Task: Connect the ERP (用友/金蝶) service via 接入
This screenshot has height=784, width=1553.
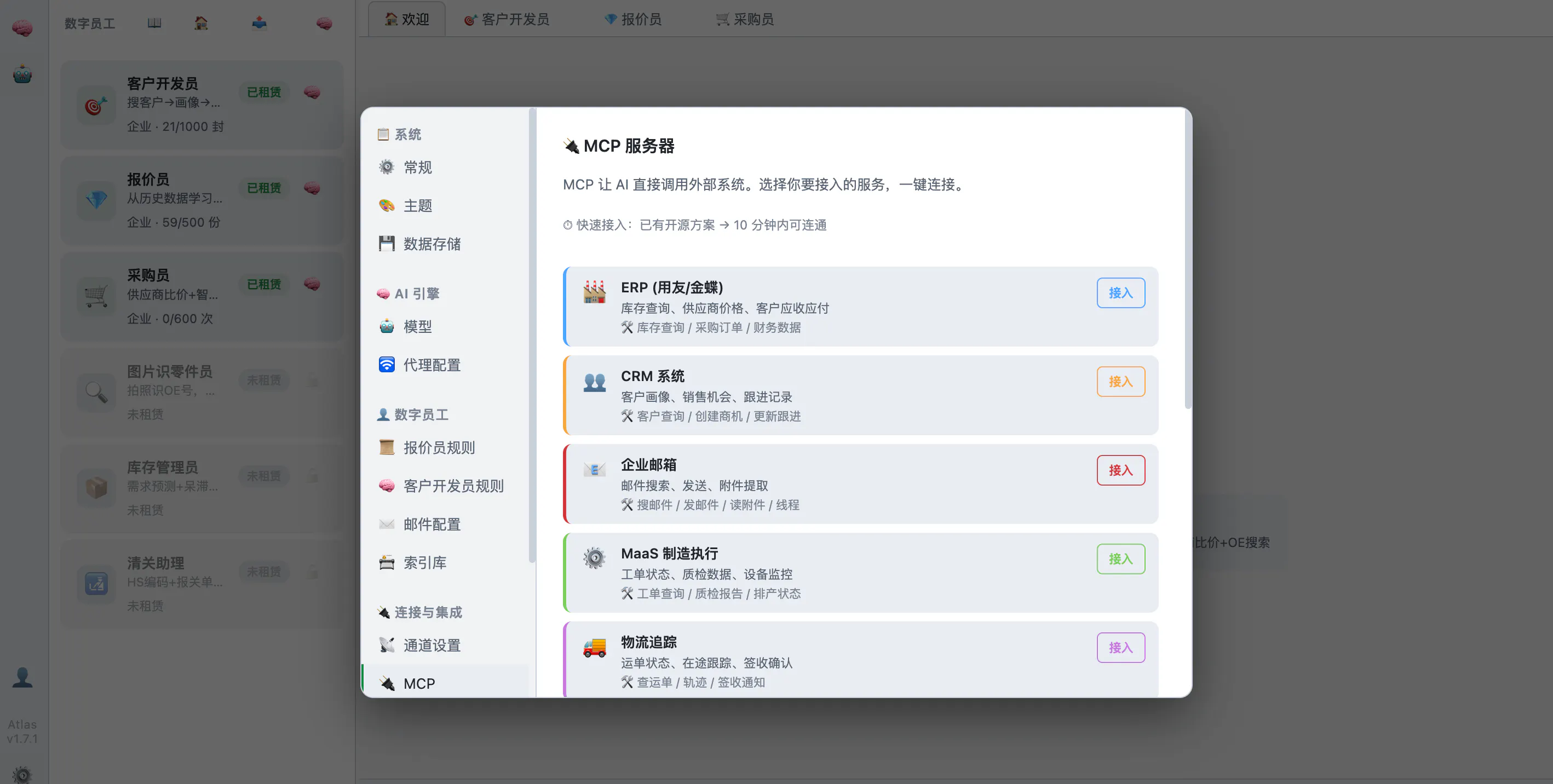Action: click(1120, 293)
